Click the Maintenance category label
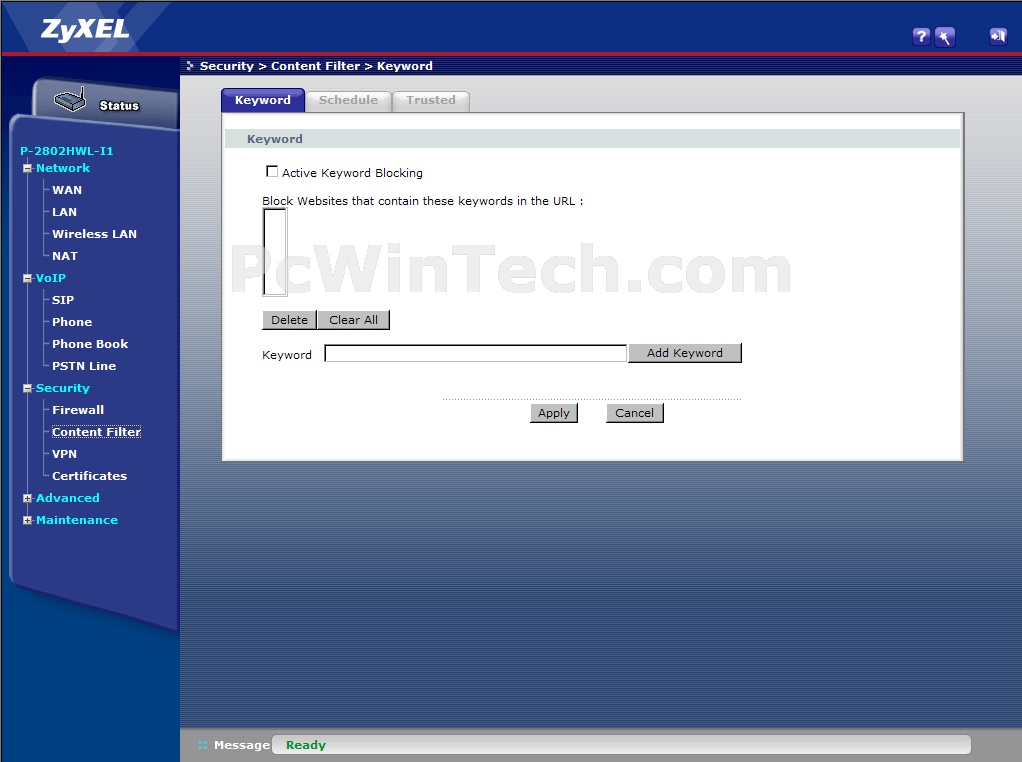The height and width of the screenshot is (762, 1022). (77, 520)
